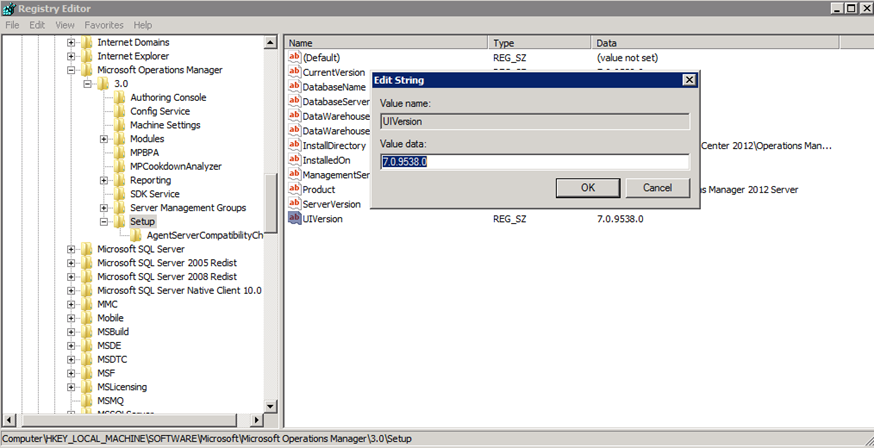Collapse the Setup key

click(x=104, y=222)
